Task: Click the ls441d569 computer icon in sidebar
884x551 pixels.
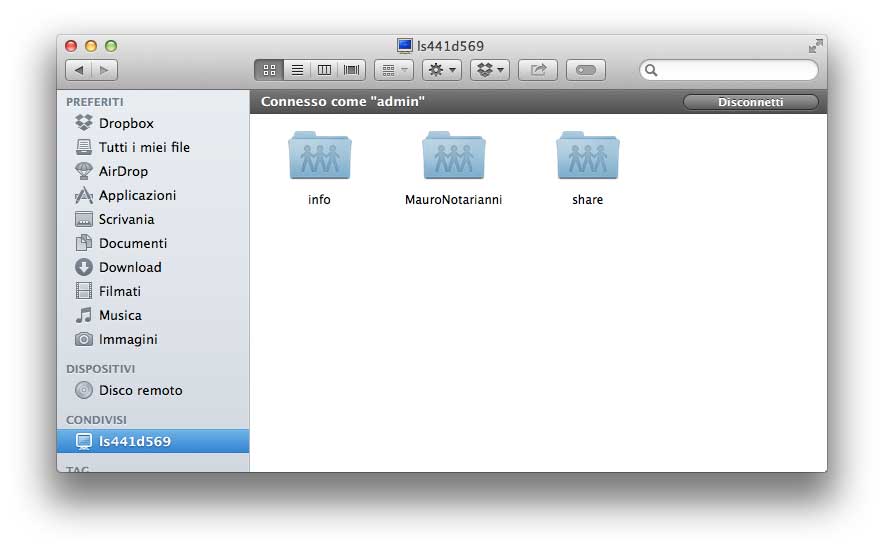Action: pos(84,442)
